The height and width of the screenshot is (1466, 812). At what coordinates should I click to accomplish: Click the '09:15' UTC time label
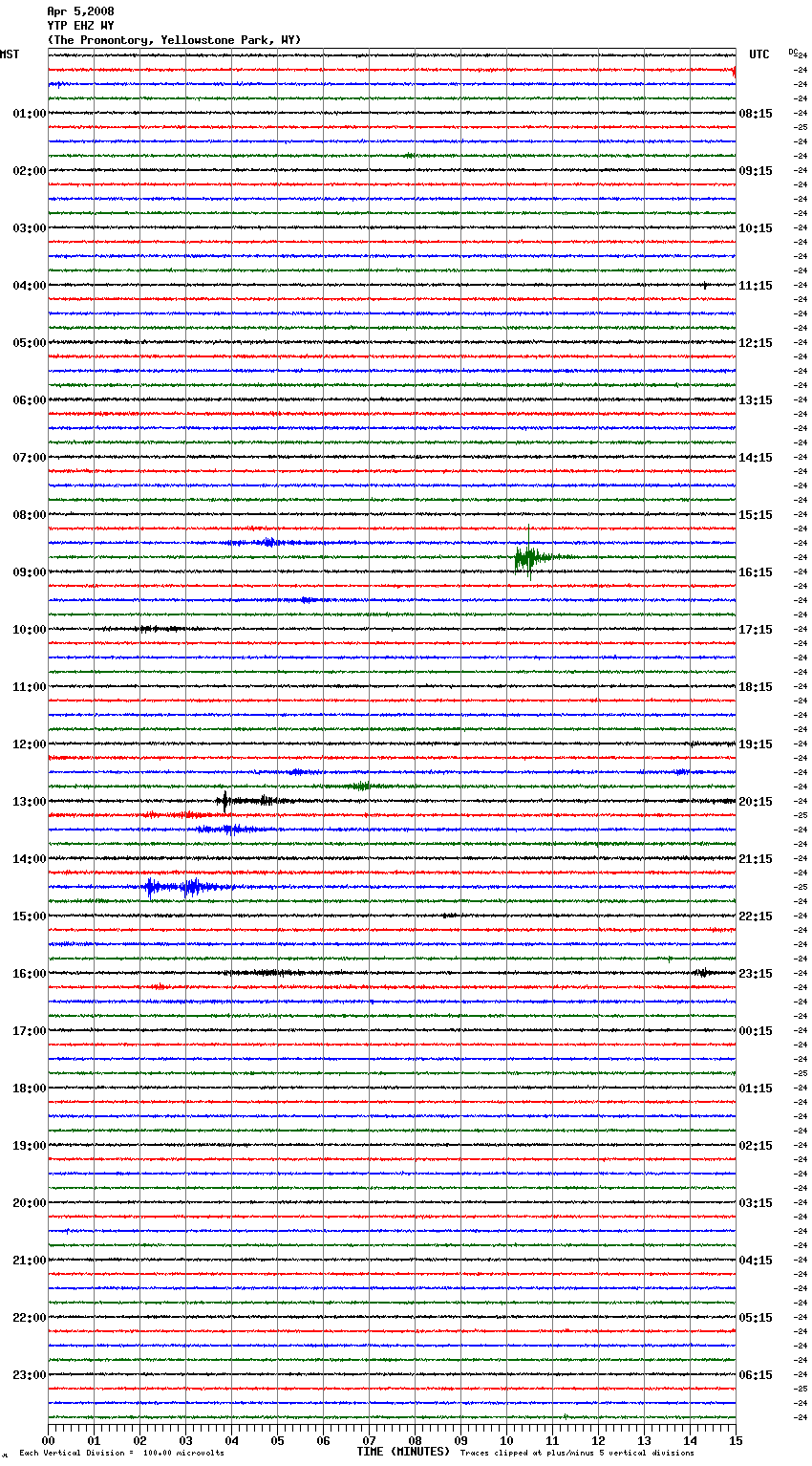pos(756,171)
